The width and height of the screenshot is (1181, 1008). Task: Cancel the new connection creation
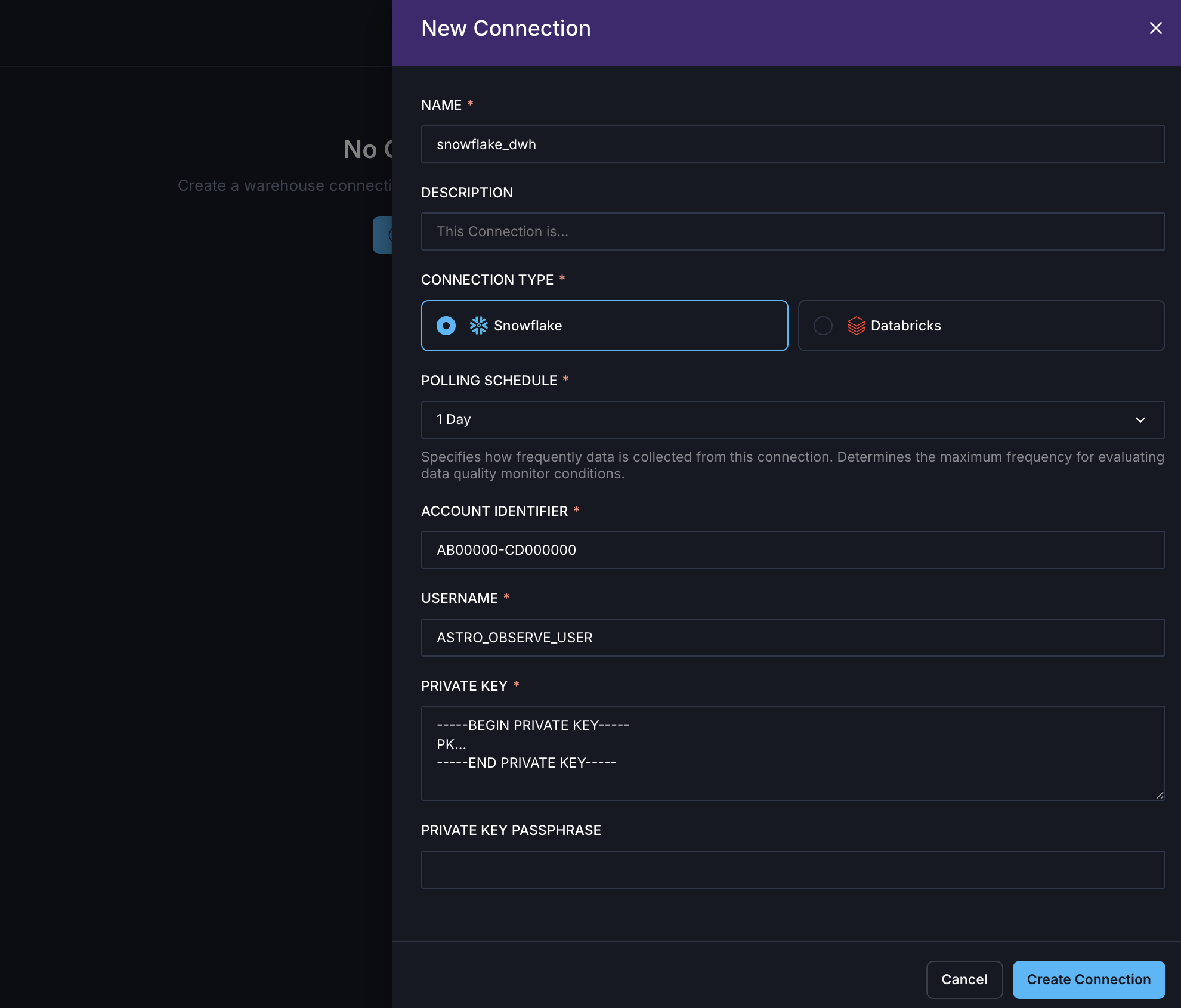click(964, 979)
